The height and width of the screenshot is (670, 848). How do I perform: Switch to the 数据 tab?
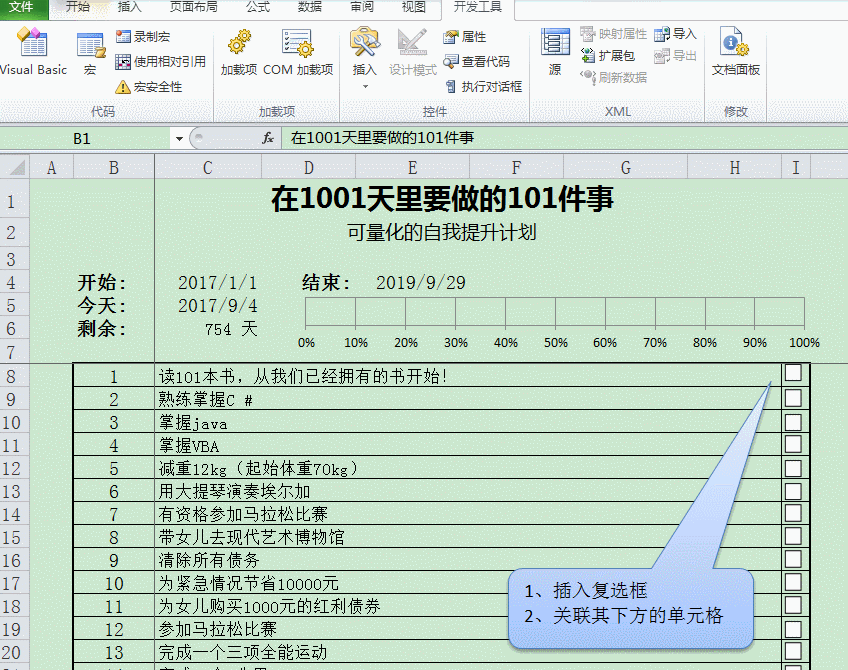(x=310, y=7)
